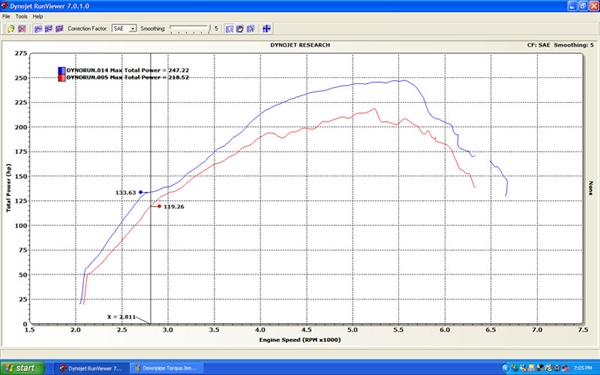600x375 pixels.
Task: Click the Smoothing slider track
Action: tap(189, 29)
